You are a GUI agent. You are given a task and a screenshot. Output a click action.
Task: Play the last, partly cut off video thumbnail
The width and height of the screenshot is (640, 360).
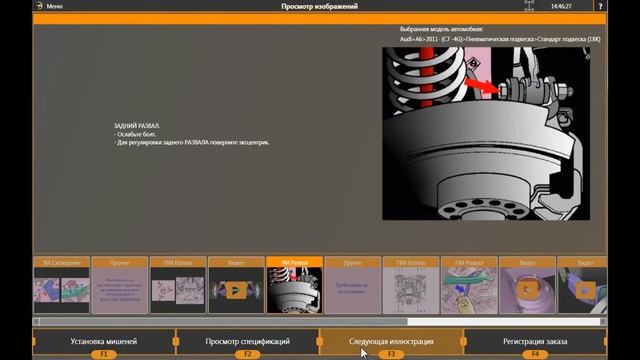pos(582,285)
